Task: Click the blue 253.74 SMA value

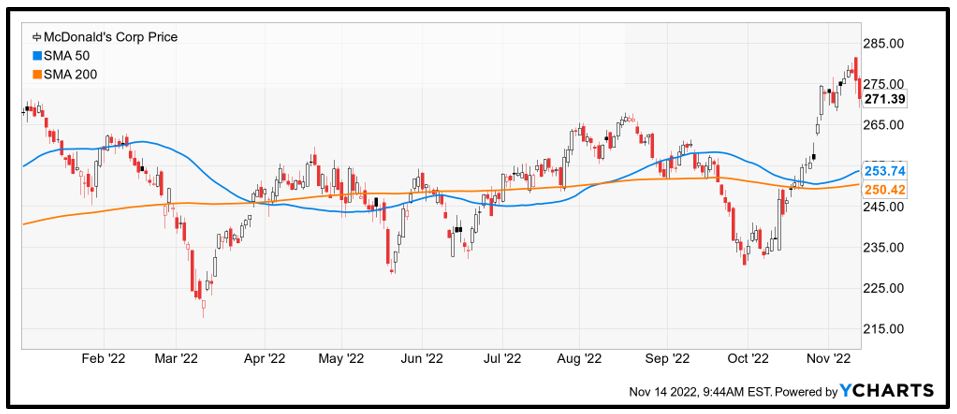Action: pos(884,170)
